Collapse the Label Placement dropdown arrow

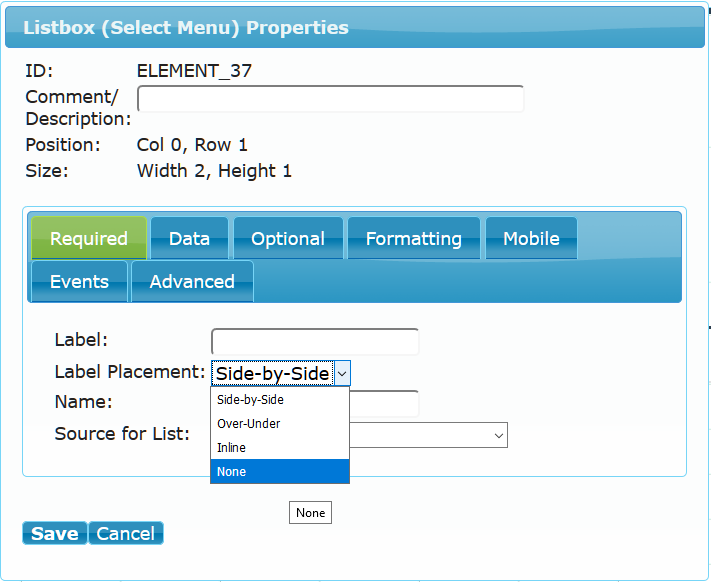[x=342, y=373]
